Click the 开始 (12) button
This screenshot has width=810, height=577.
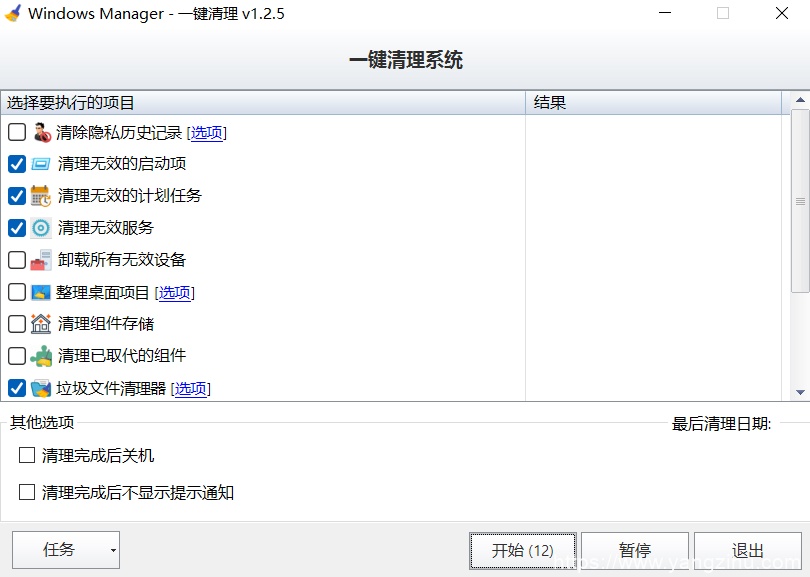(x=522, y=550)
